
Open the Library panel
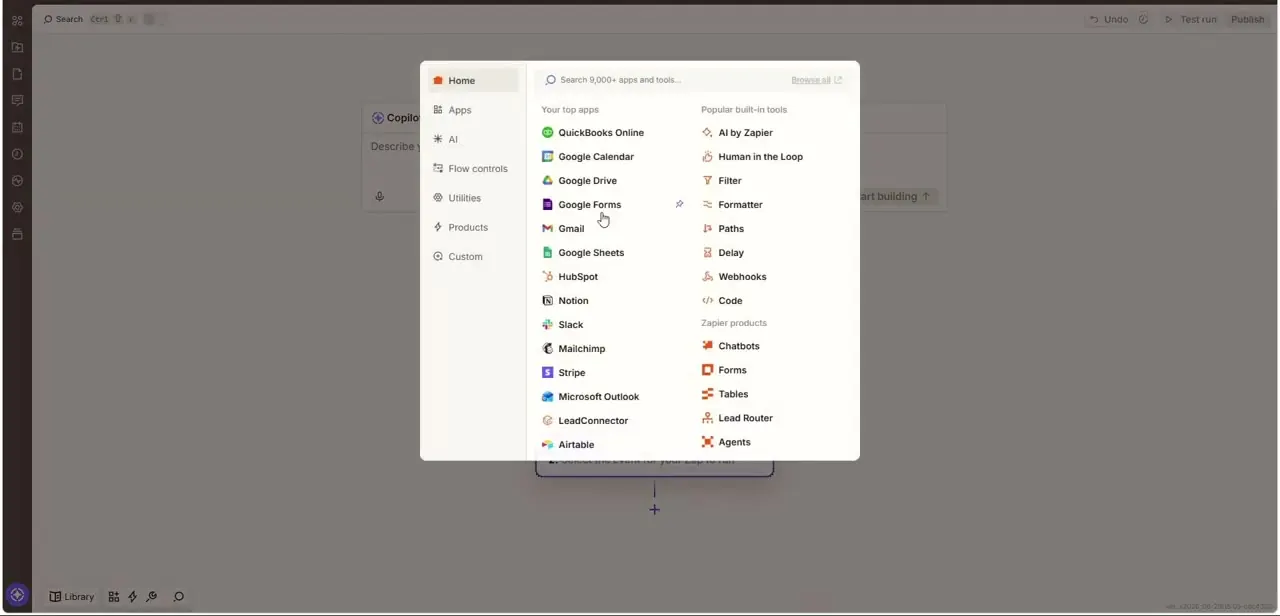pos(72,596)
